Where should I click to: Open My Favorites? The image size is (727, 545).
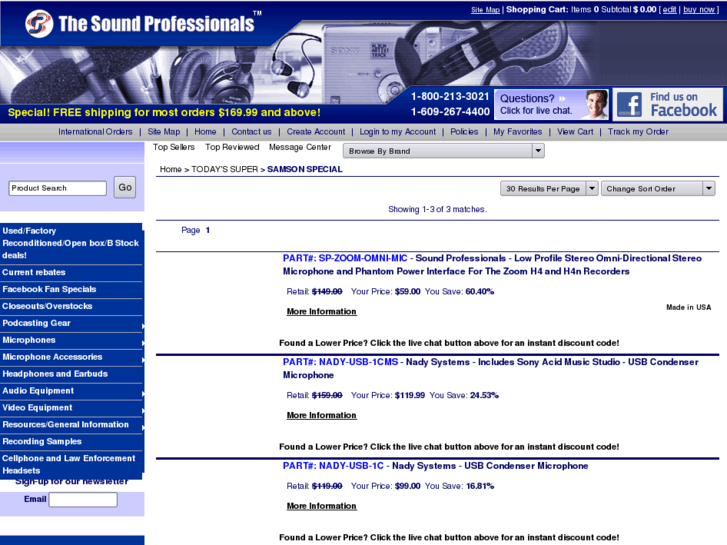pyautogui.click(x=517, y=132)
